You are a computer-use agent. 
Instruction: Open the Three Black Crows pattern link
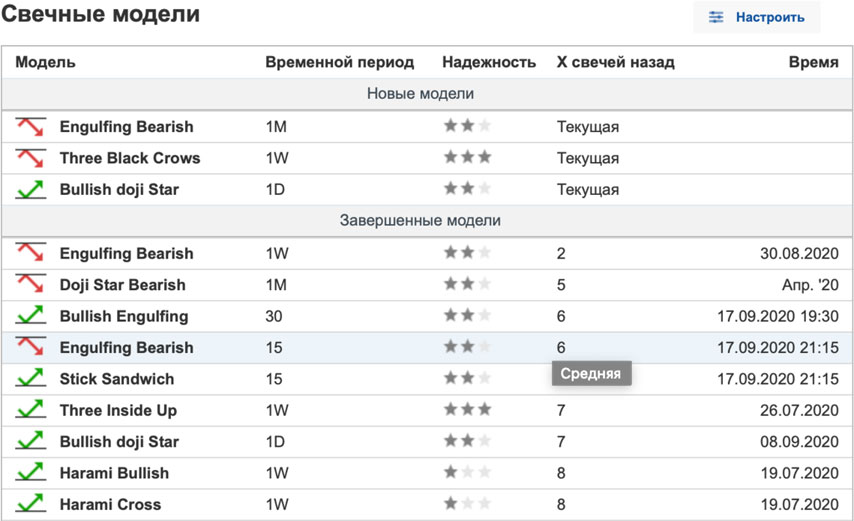[x=130, y=158]
